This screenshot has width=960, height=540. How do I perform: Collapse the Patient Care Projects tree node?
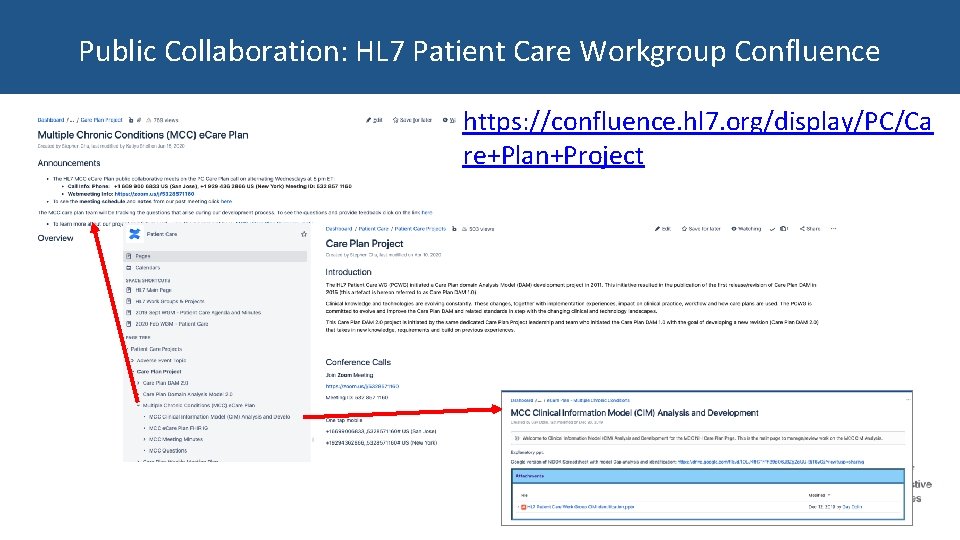pyautogui.click(x=127, y=349)
